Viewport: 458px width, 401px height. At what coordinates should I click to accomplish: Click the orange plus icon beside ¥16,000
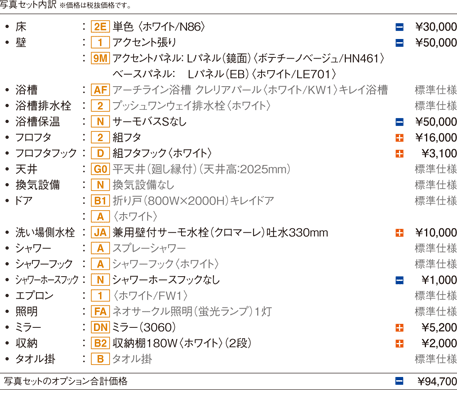point(399,138)
